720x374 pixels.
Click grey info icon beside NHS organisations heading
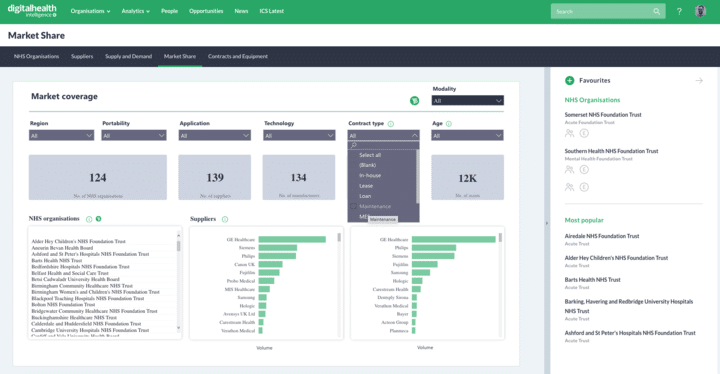point(89,219)
